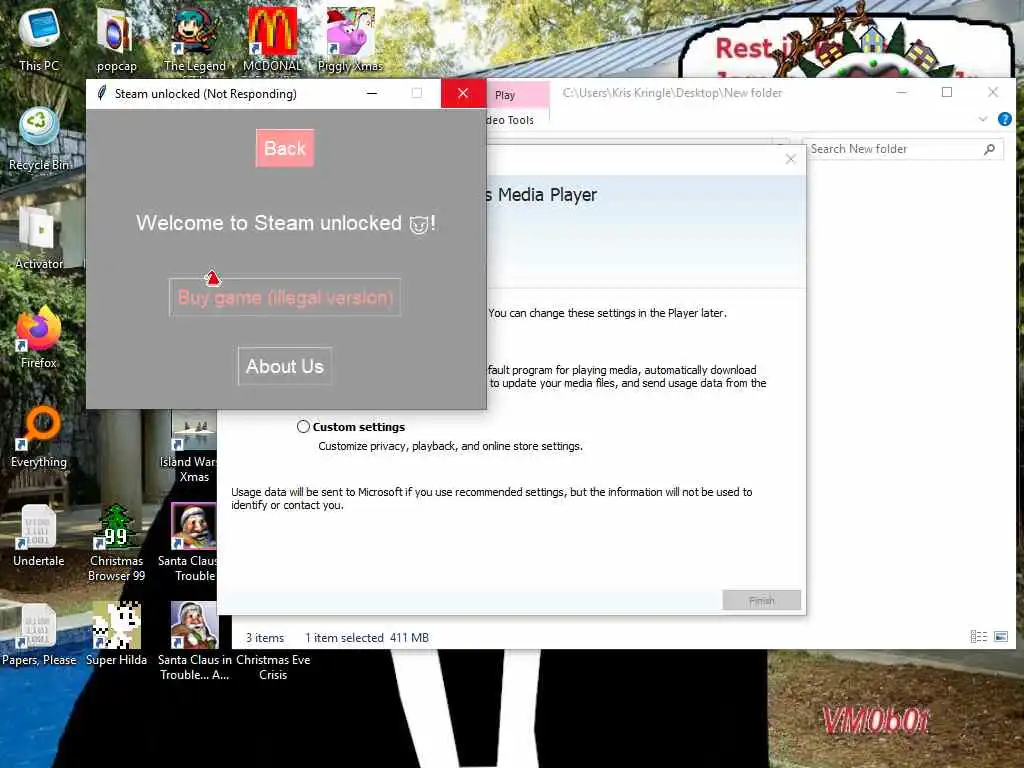This screenshot has height=768, width=1024.
Task: Expand the Explorer ribbon chevron
Action: 983,119
